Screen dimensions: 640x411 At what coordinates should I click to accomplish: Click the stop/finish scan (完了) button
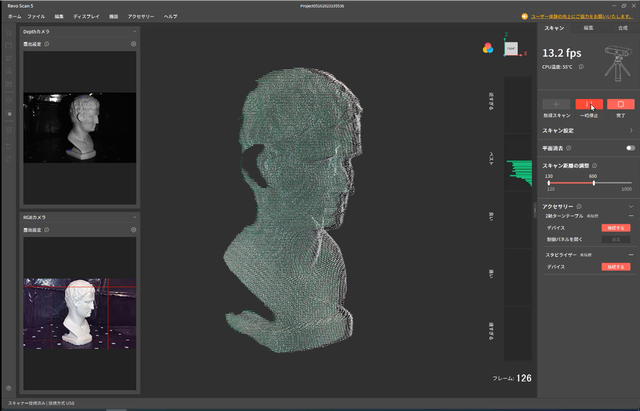pyautogui.click(x=621, y=104)
